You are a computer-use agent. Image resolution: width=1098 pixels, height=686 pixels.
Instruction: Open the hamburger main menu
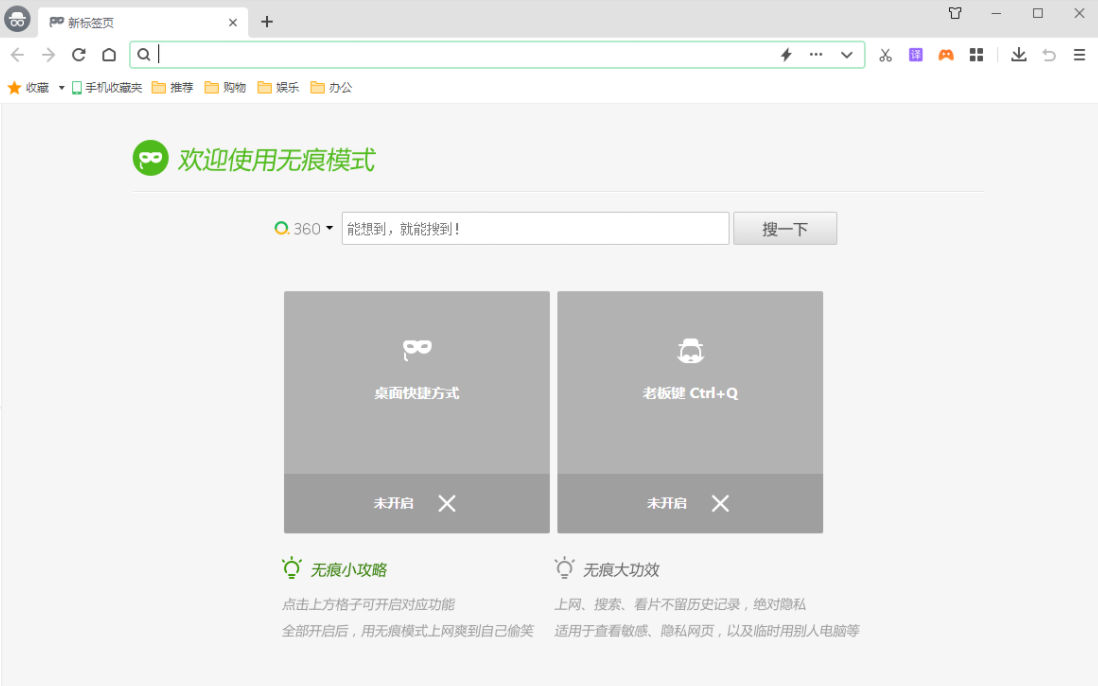(1079, 55)
